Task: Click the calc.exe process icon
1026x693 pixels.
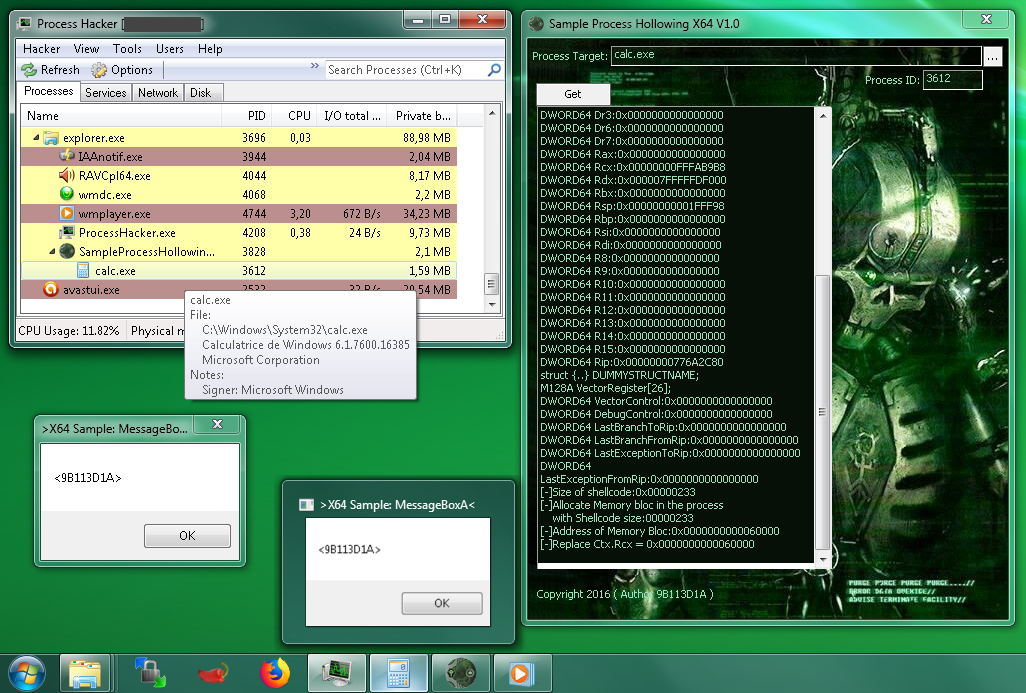Action: point(83,270)
